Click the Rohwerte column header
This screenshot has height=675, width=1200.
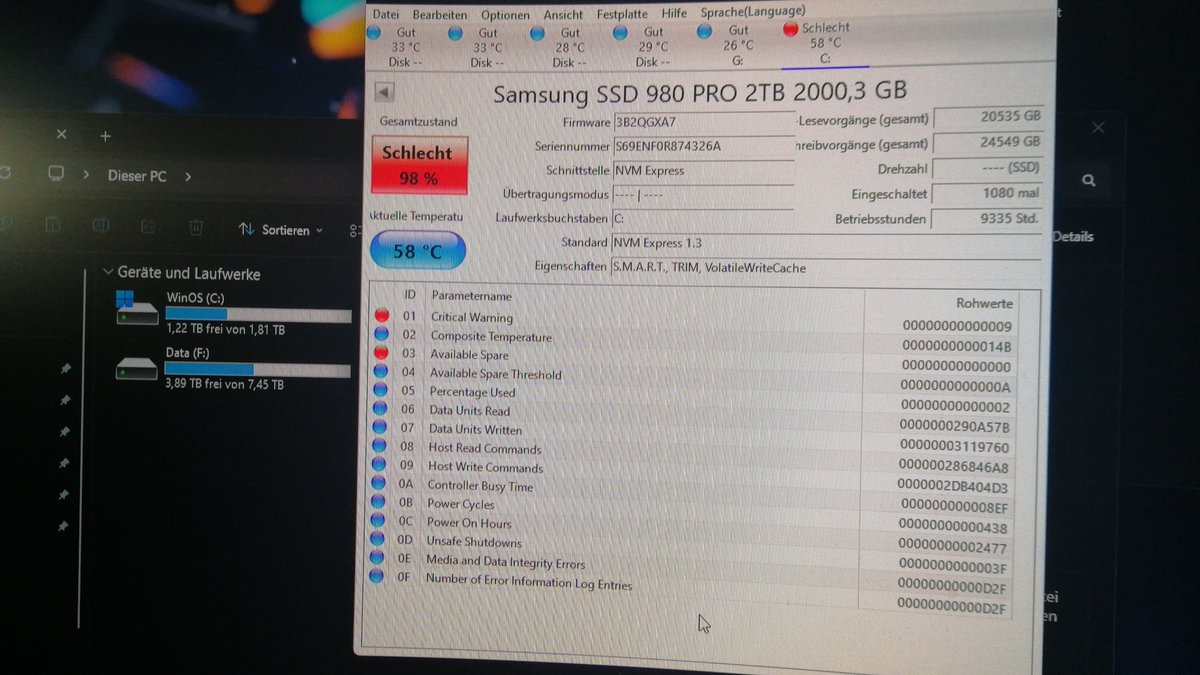(x=984, y=303)
